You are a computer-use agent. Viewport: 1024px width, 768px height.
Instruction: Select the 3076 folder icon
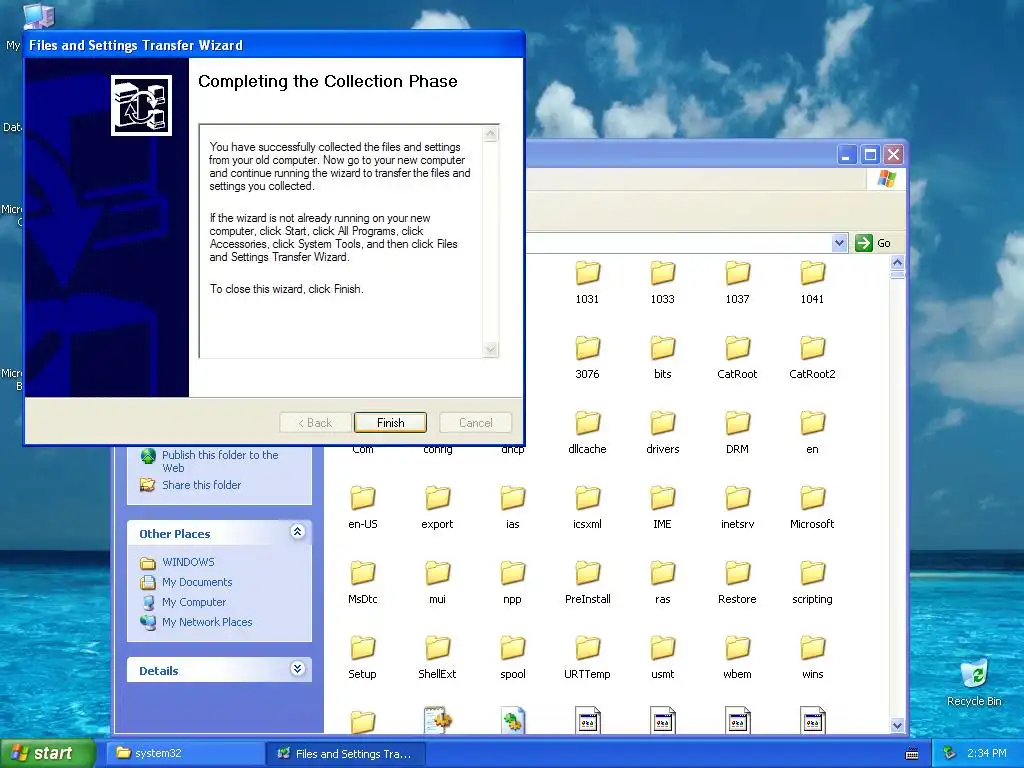pos(587,348)
